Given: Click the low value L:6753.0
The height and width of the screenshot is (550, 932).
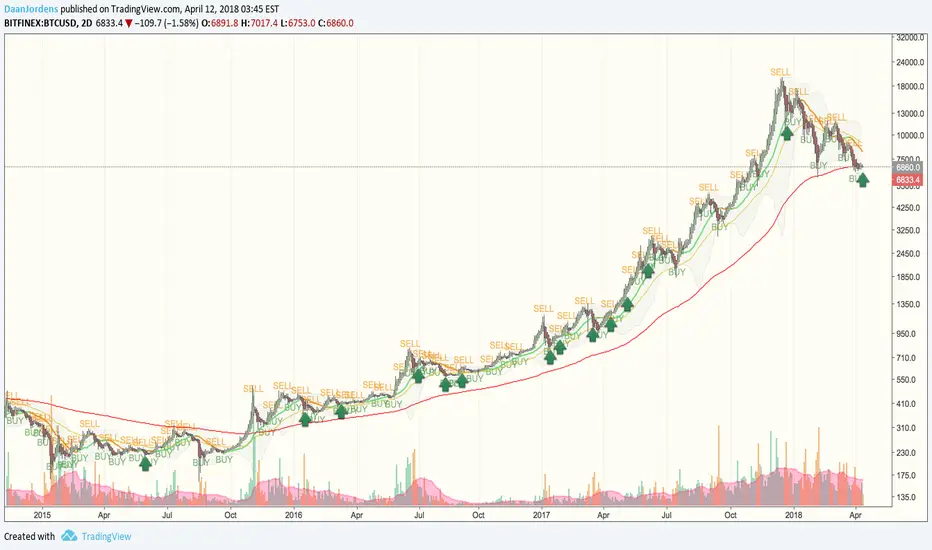Looking at the screenshot, I should pos(298,23).
